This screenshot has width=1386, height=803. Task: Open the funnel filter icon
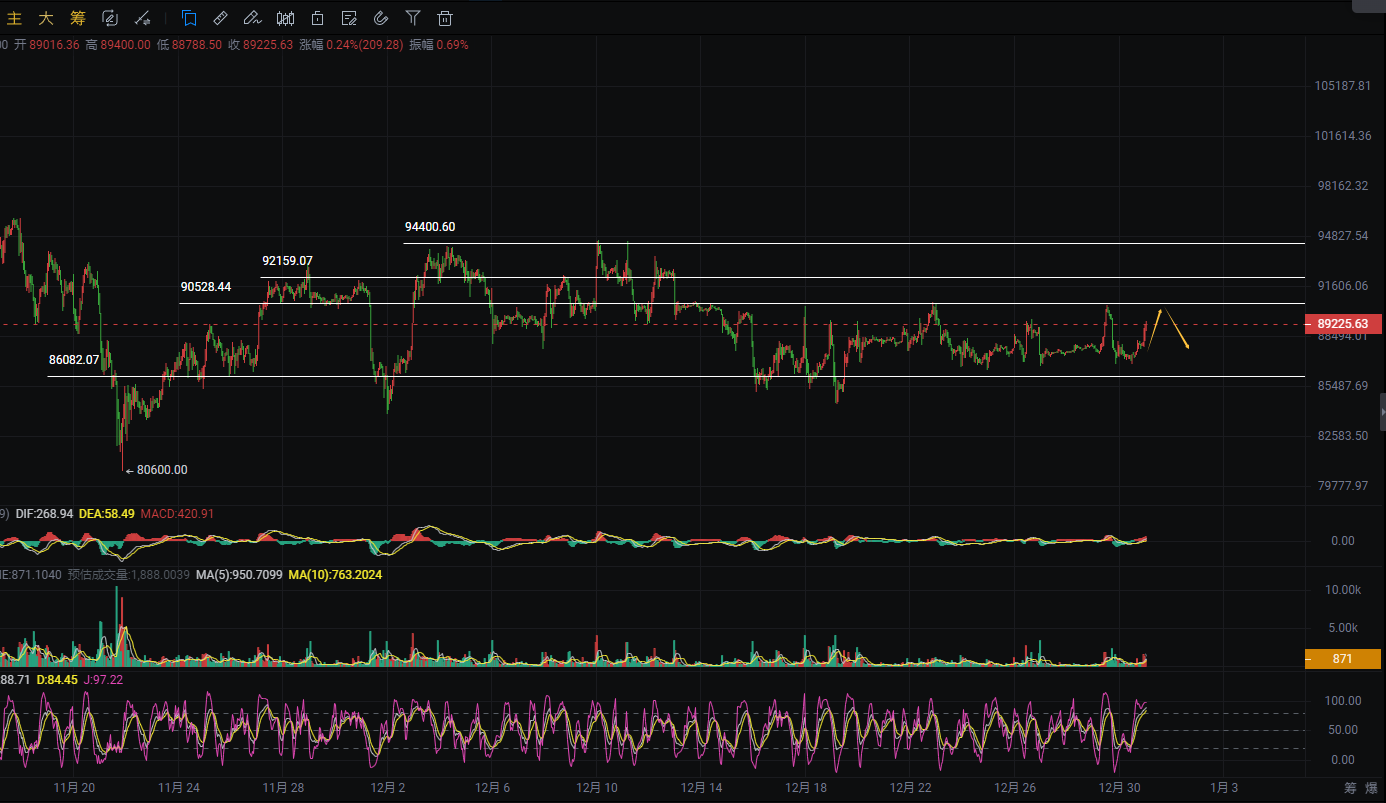[x=413, y=18]
